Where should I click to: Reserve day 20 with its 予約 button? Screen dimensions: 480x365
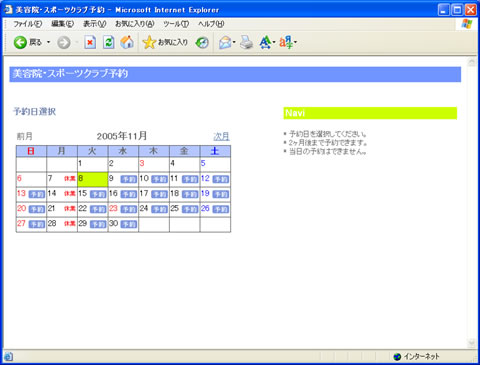click(x=37, y=209)
